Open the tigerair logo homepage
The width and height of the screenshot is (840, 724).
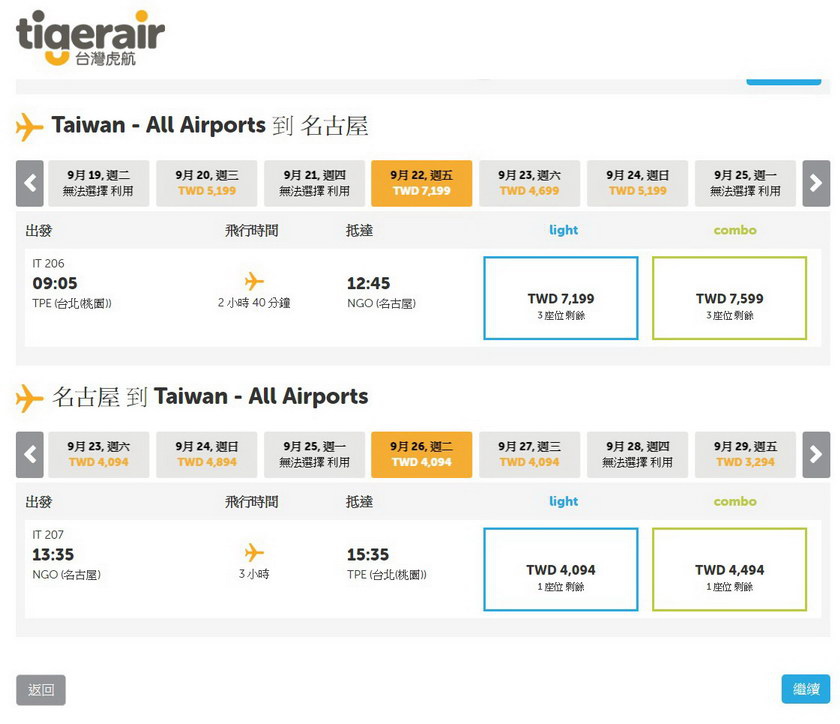[x=90, y=38]
